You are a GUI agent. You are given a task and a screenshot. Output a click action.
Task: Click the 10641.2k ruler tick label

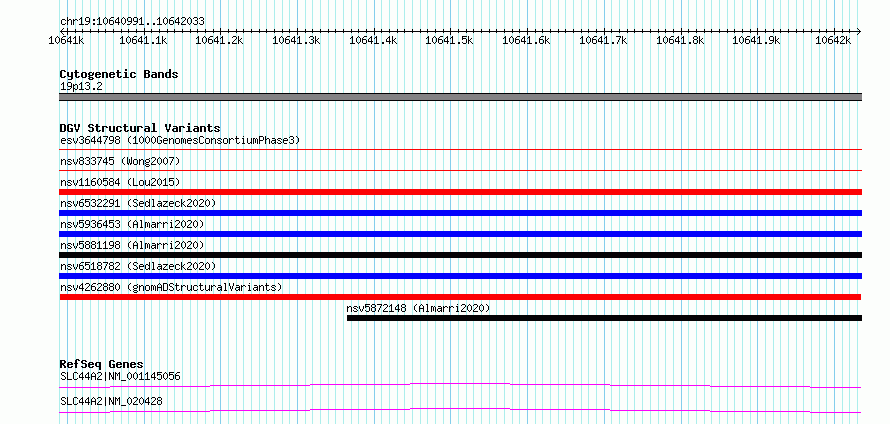pyautogui.click(x=219, y=40)
